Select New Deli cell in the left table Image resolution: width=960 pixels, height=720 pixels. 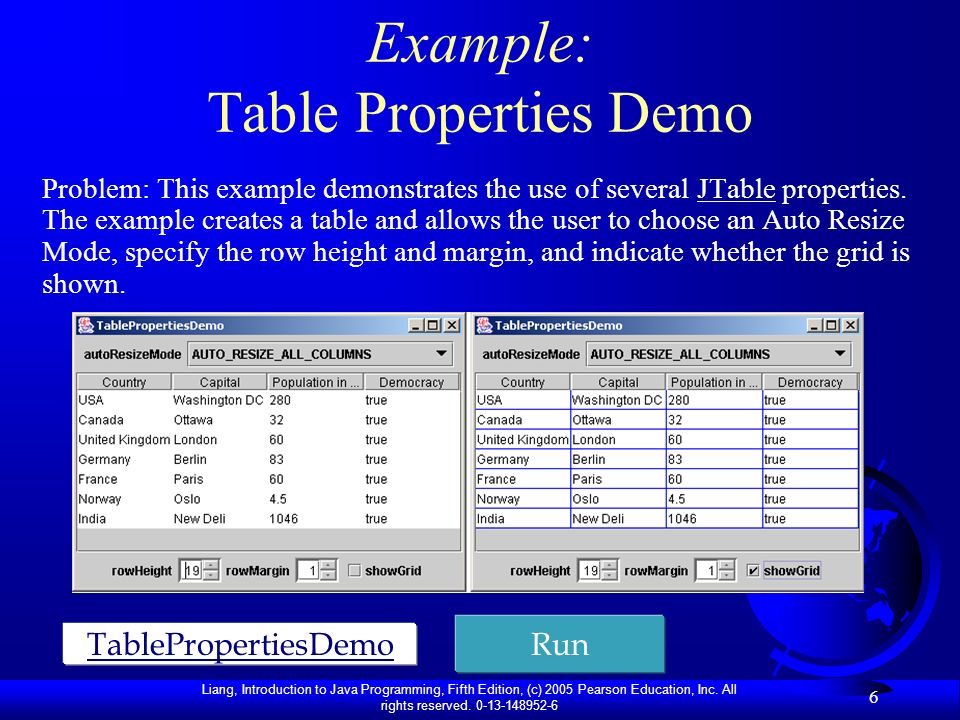(220, 519)
